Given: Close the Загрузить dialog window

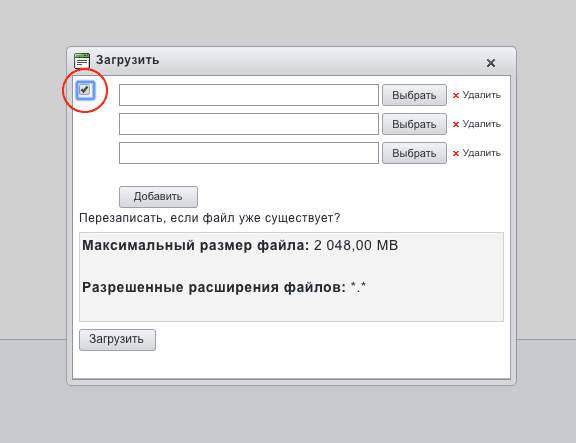Looking at the screenshot, I should [x=491, y=63].
